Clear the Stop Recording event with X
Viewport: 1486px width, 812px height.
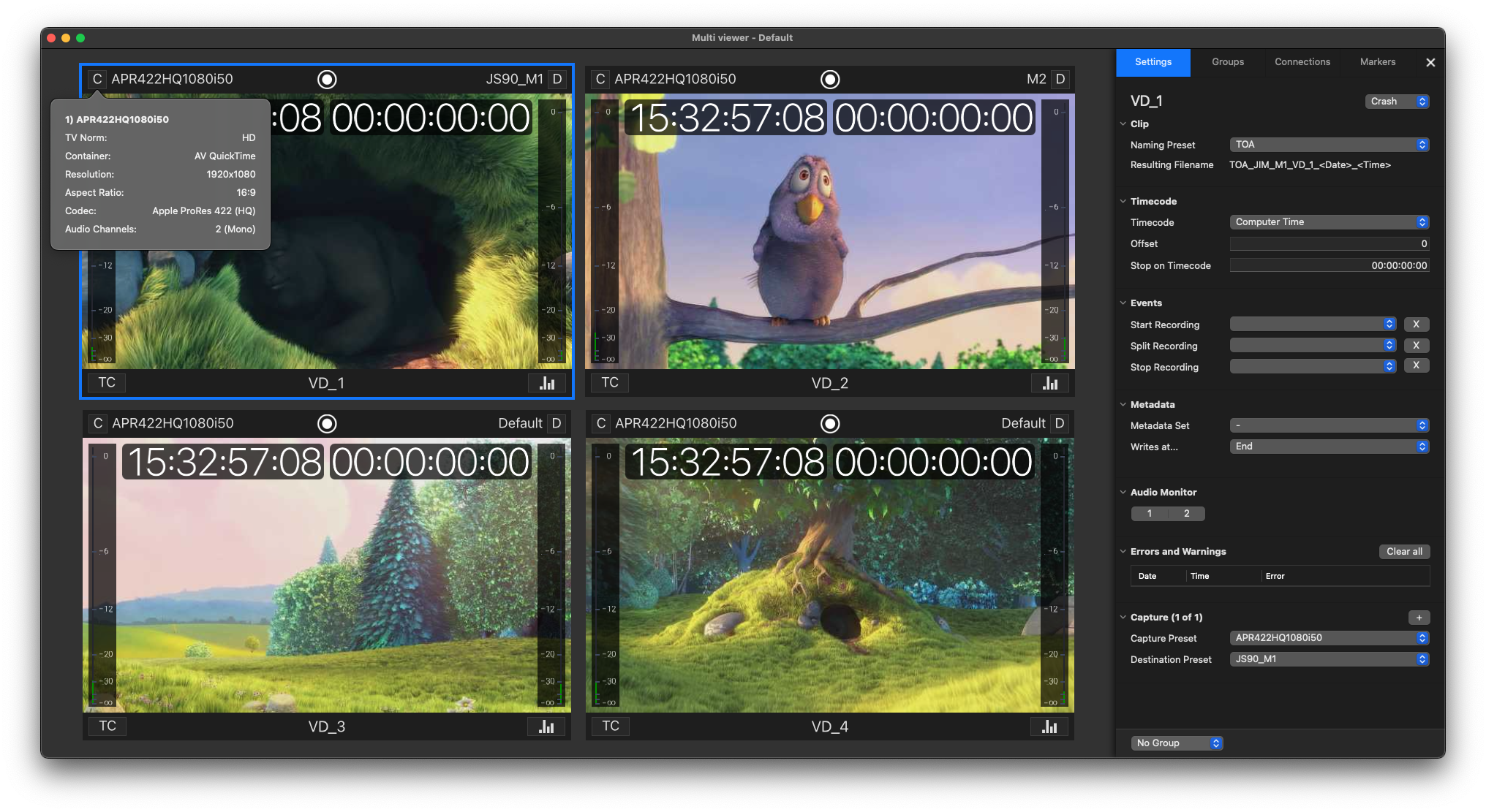tap(1416, 365)
